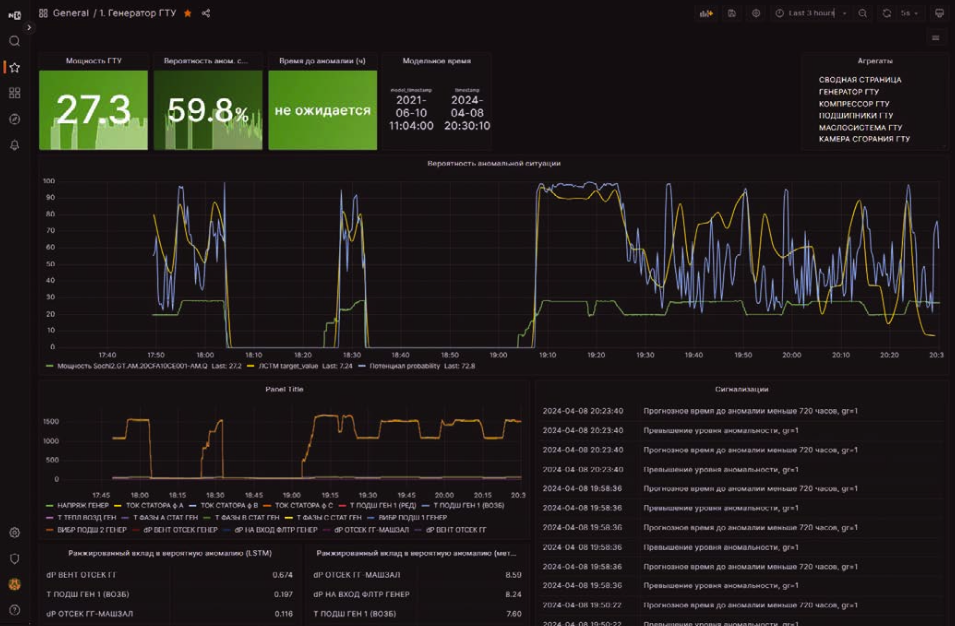Screen dimensions: 955x626
Task: Refresh the dashboard now
Action: (x=886, y=13)
